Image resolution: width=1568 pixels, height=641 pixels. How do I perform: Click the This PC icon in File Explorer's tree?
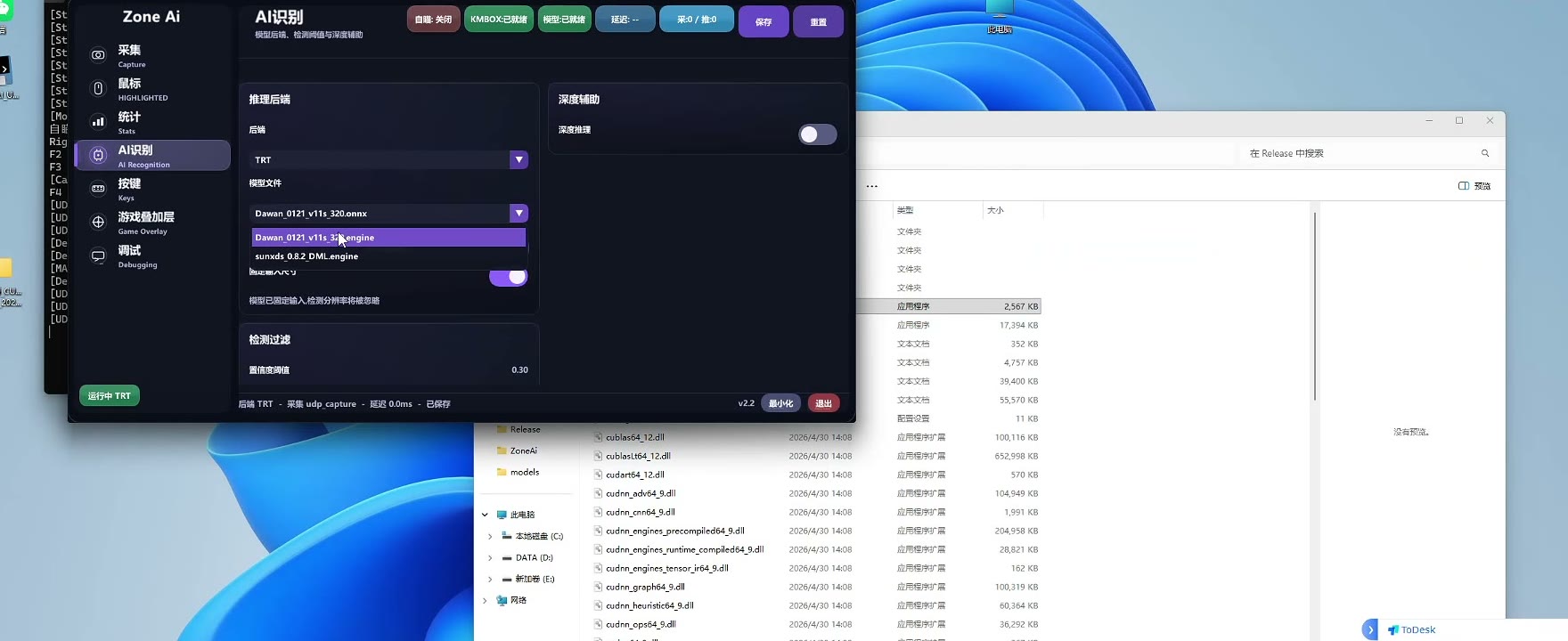502,515
